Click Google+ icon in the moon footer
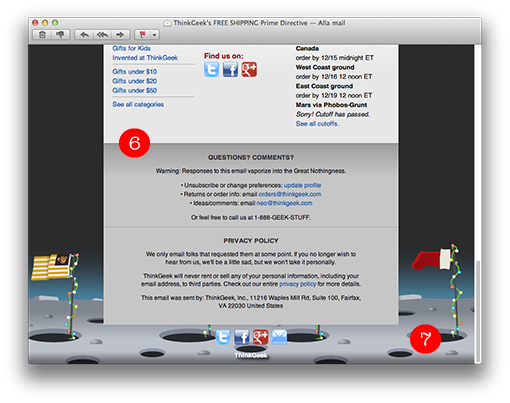 tap(260, 337)
